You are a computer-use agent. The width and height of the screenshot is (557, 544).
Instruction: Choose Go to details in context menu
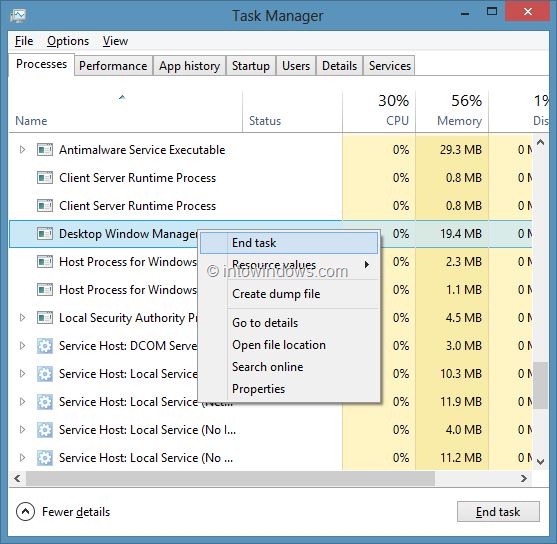pyautogui.click(x=289, y=323)
